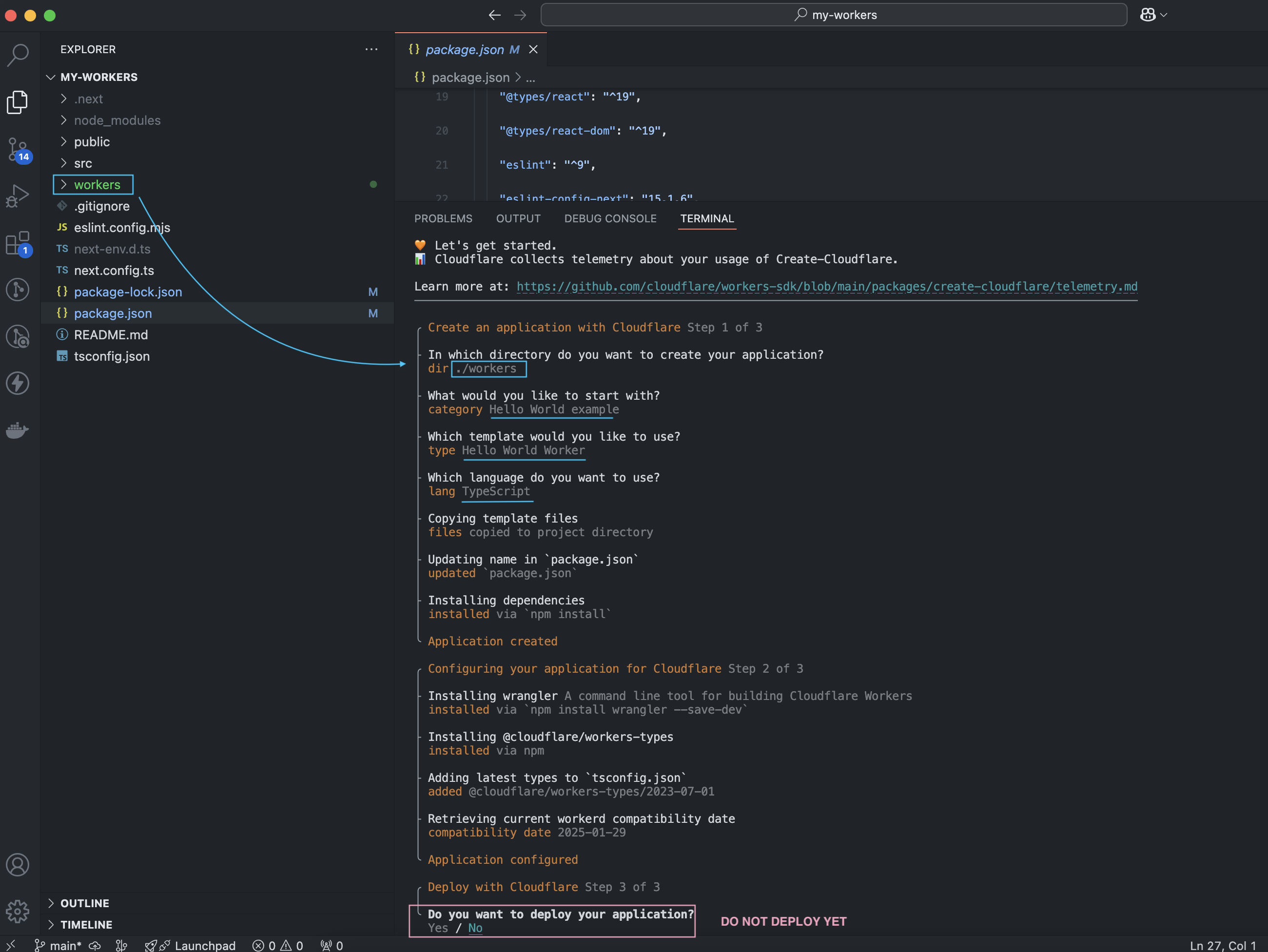The width and height of the screenshot is (1268, 952).
Task: Click the my-workers command center search box
Action: [x=834, y=15]
